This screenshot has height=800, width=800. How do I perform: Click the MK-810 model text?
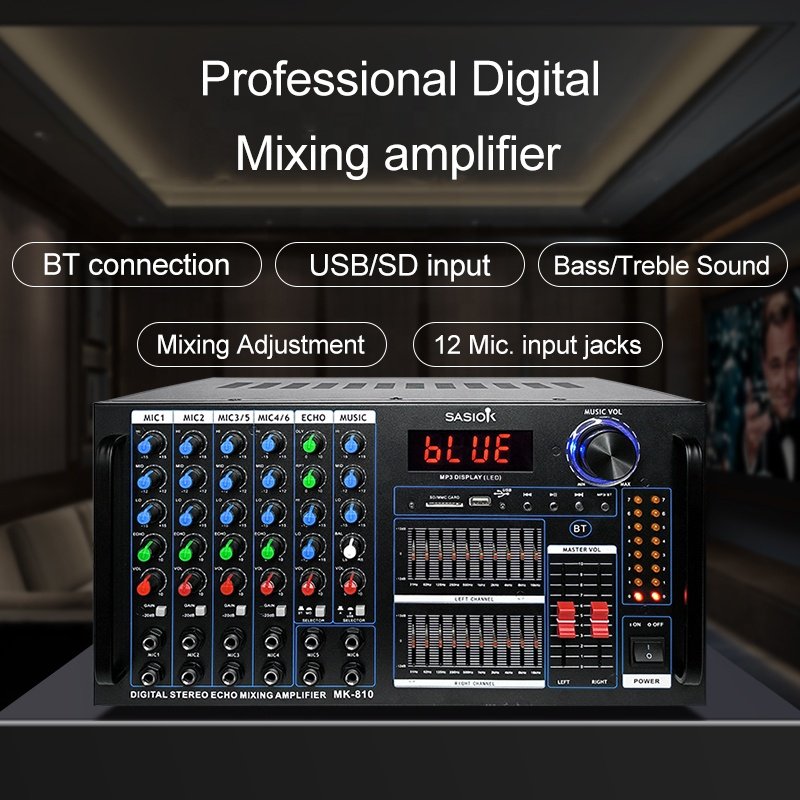point(353,694)
